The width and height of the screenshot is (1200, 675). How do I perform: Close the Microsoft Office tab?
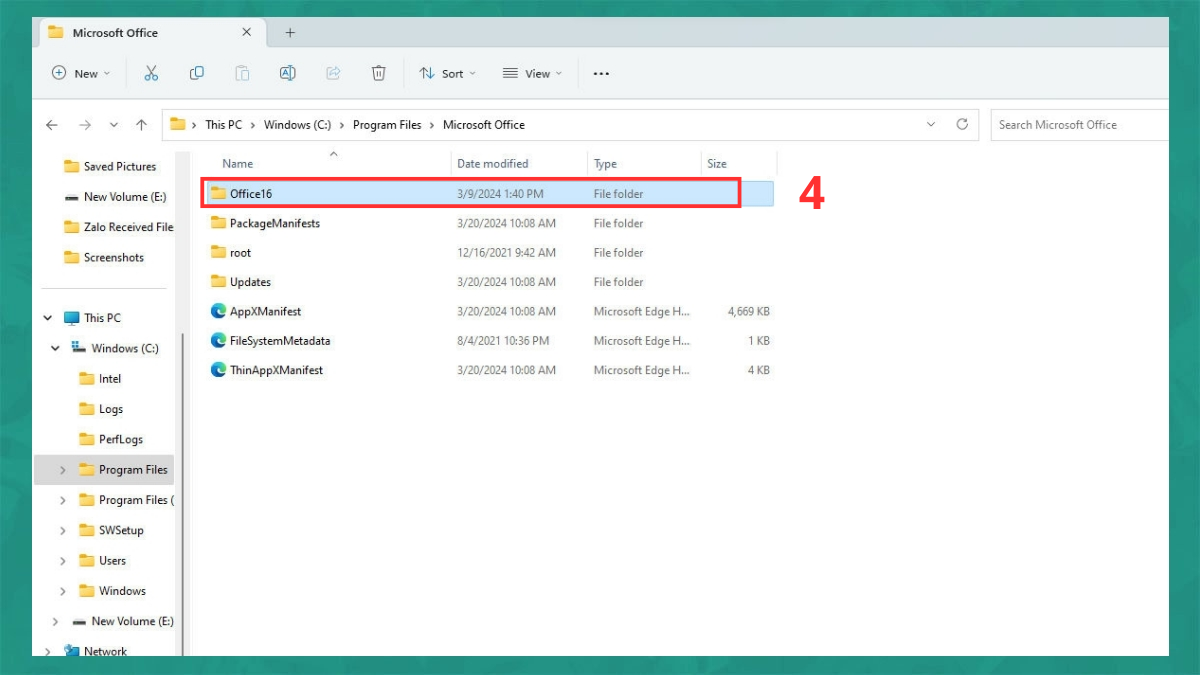247,32
